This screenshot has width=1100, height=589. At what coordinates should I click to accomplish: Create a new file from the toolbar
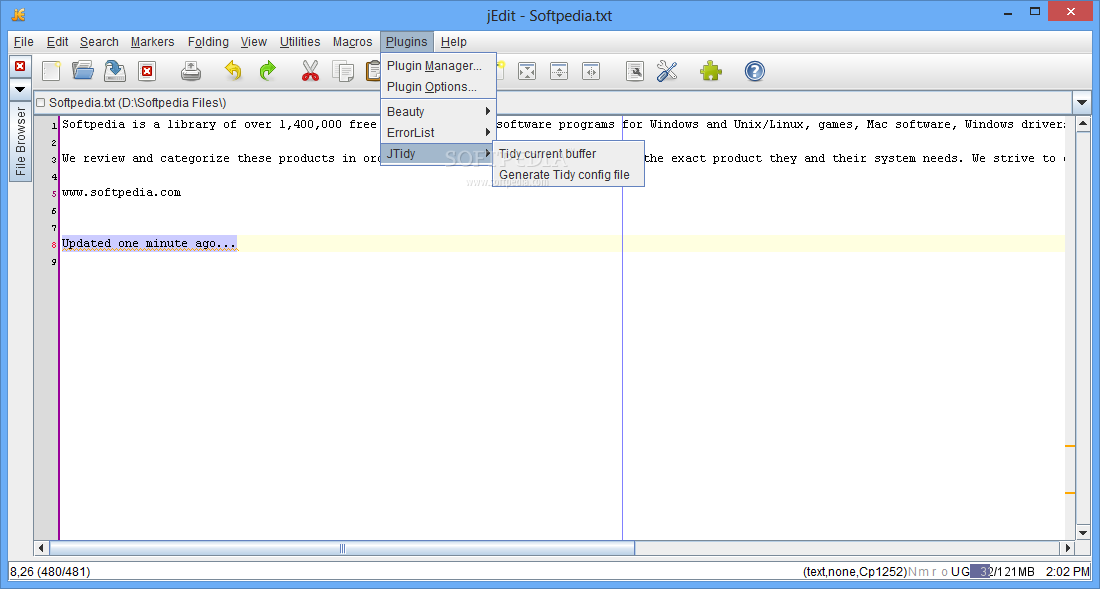click(51, 71)
